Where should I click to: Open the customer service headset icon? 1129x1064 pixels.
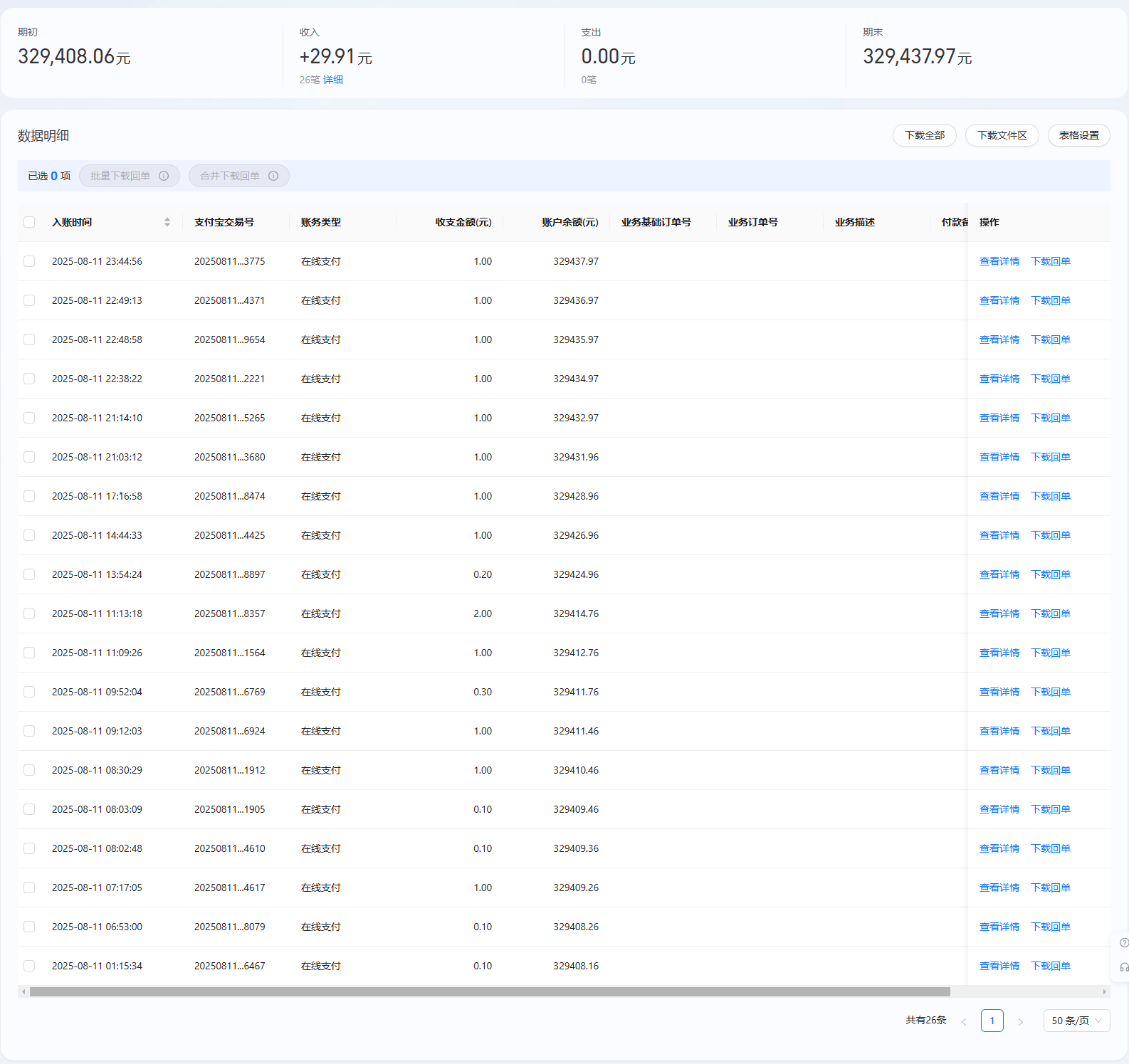pos(1124,967)
